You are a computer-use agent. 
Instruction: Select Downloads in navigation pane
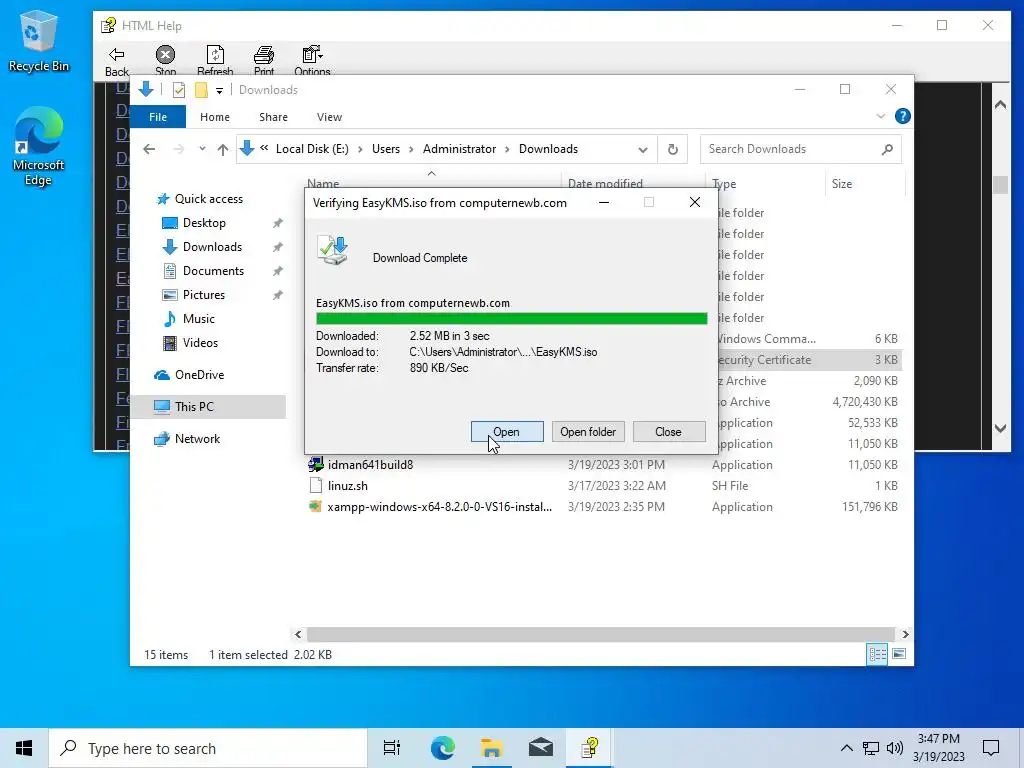(212, 247)
